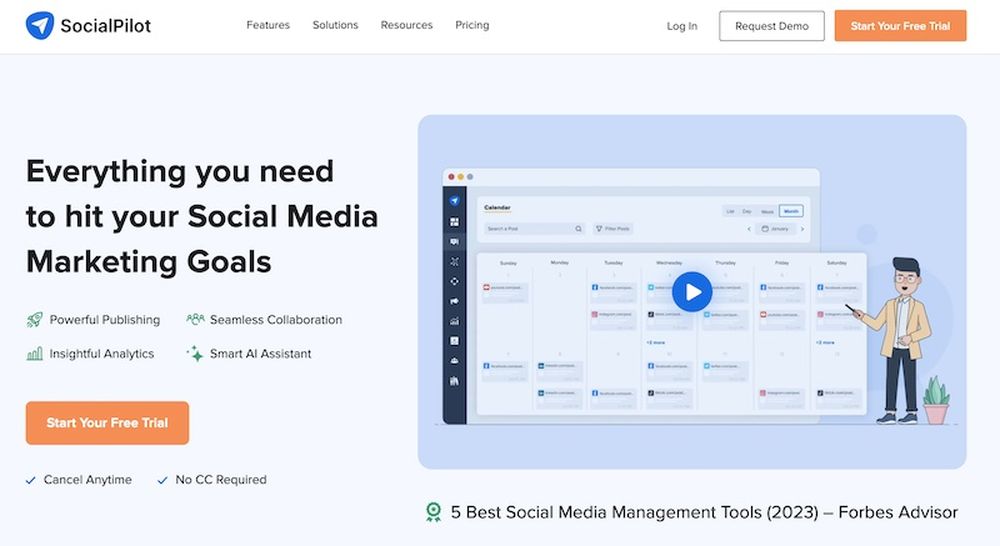Click the No CC Required text

[221, 480]
